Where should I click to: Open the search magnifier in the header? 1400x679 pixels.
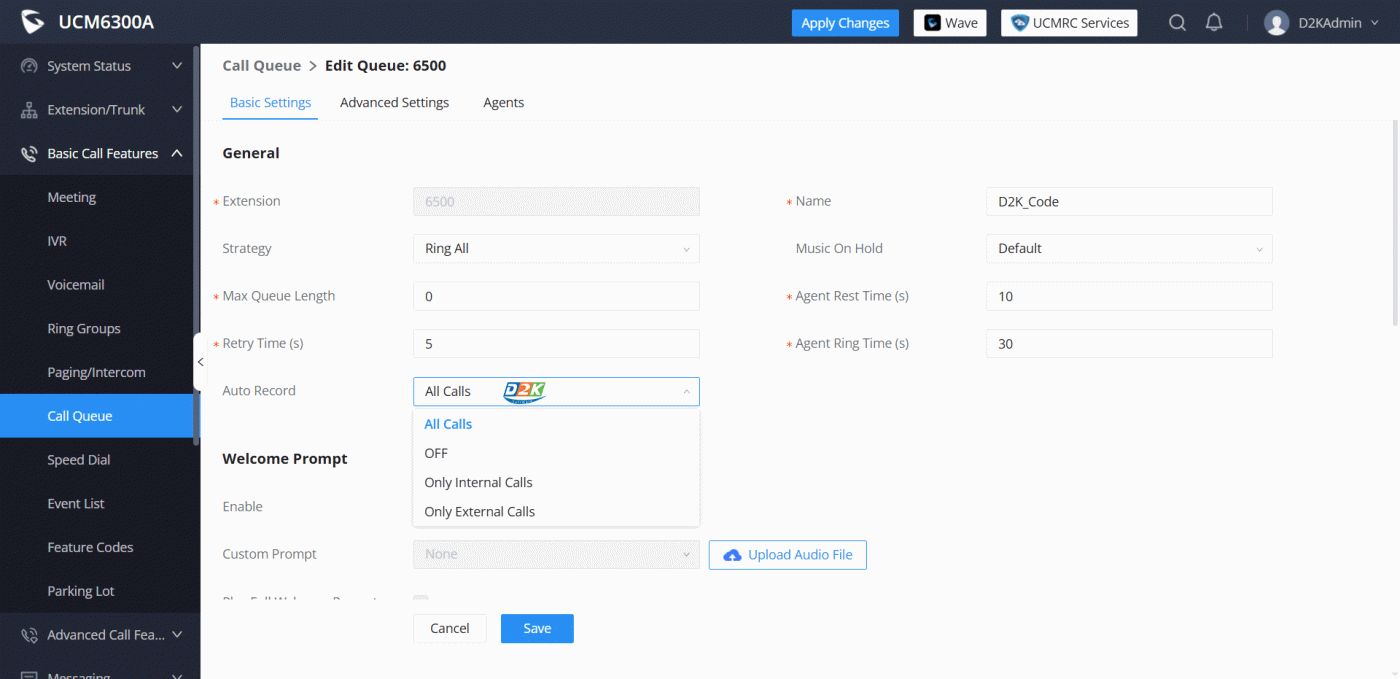(x=1177, y=23)
